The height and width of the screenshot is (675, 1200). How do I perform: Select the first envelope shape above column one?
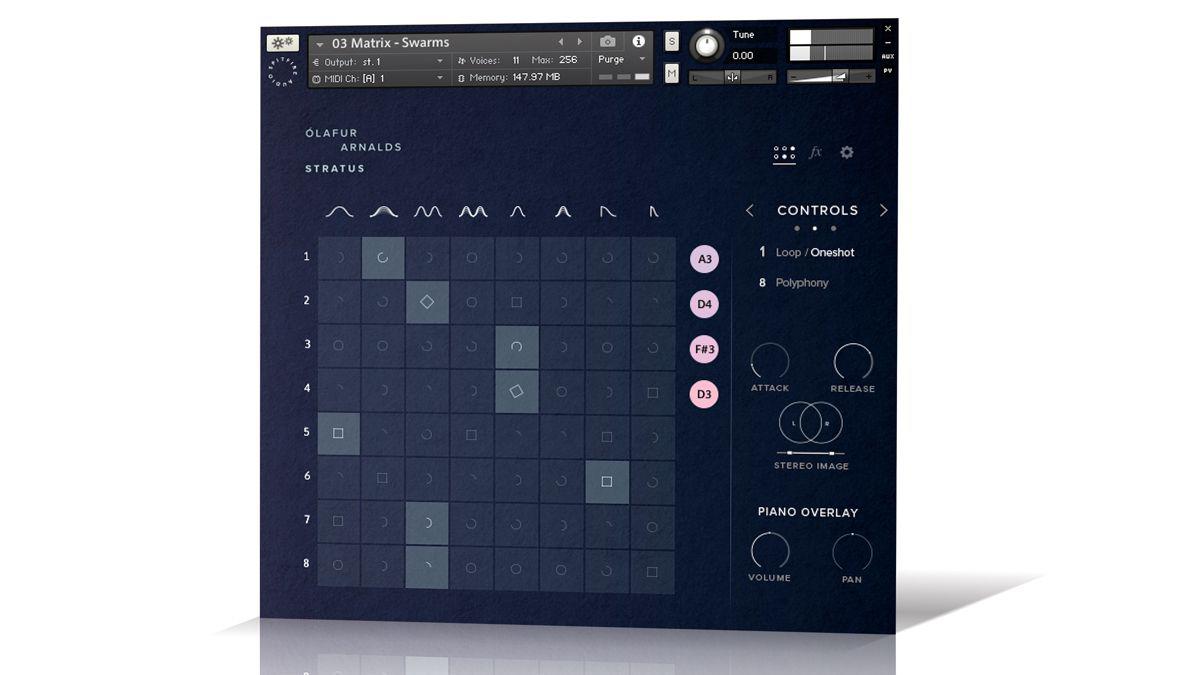340,211
